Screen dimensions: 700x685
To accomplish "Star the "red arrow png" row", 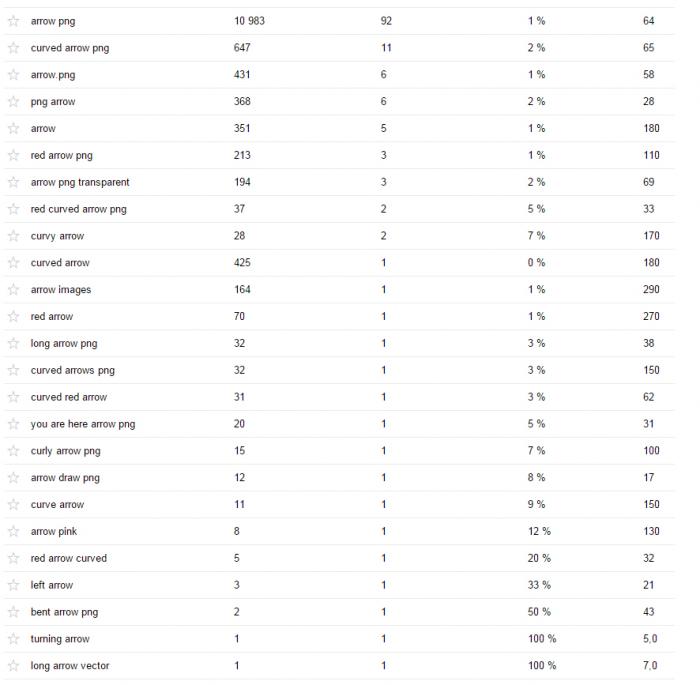I will [x=13, y=155].
